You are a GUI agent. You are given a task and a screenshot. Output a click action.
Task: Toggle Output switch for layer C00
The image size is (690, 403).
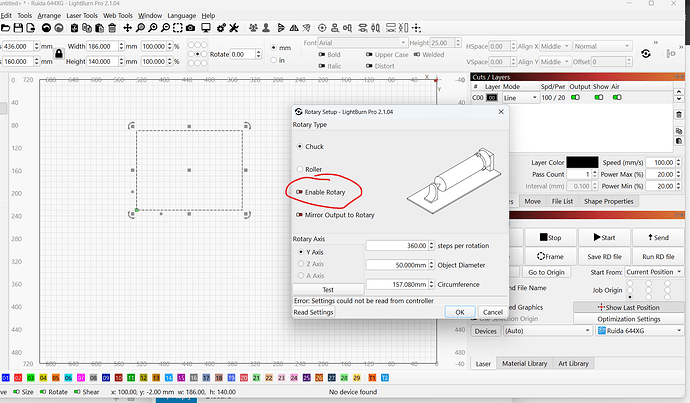point(575,97)
